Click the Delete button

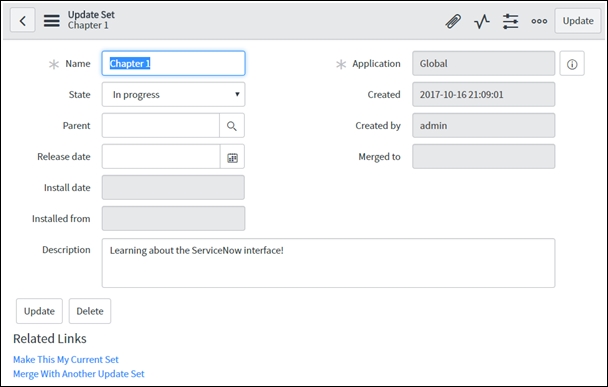90,311
